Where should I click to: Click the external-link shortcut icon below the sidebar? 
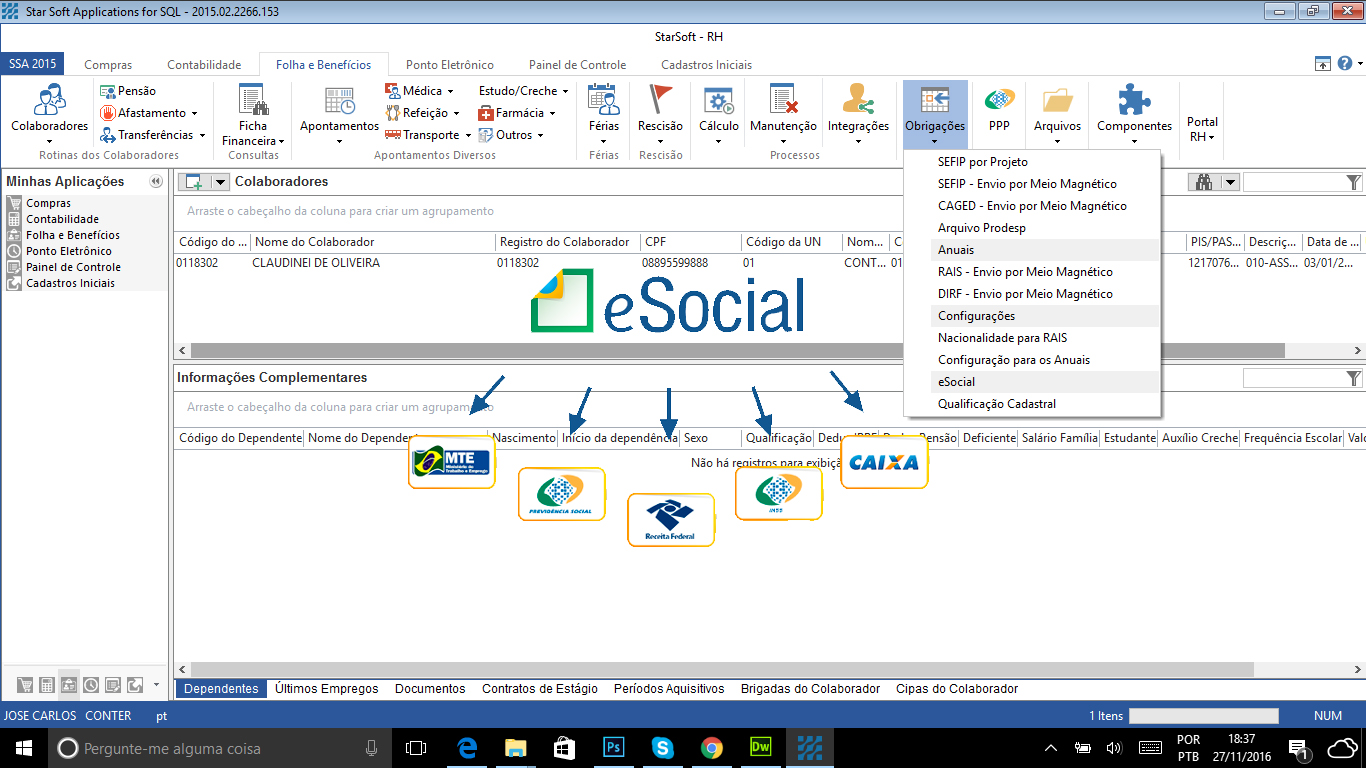click(x=135, y=685)
